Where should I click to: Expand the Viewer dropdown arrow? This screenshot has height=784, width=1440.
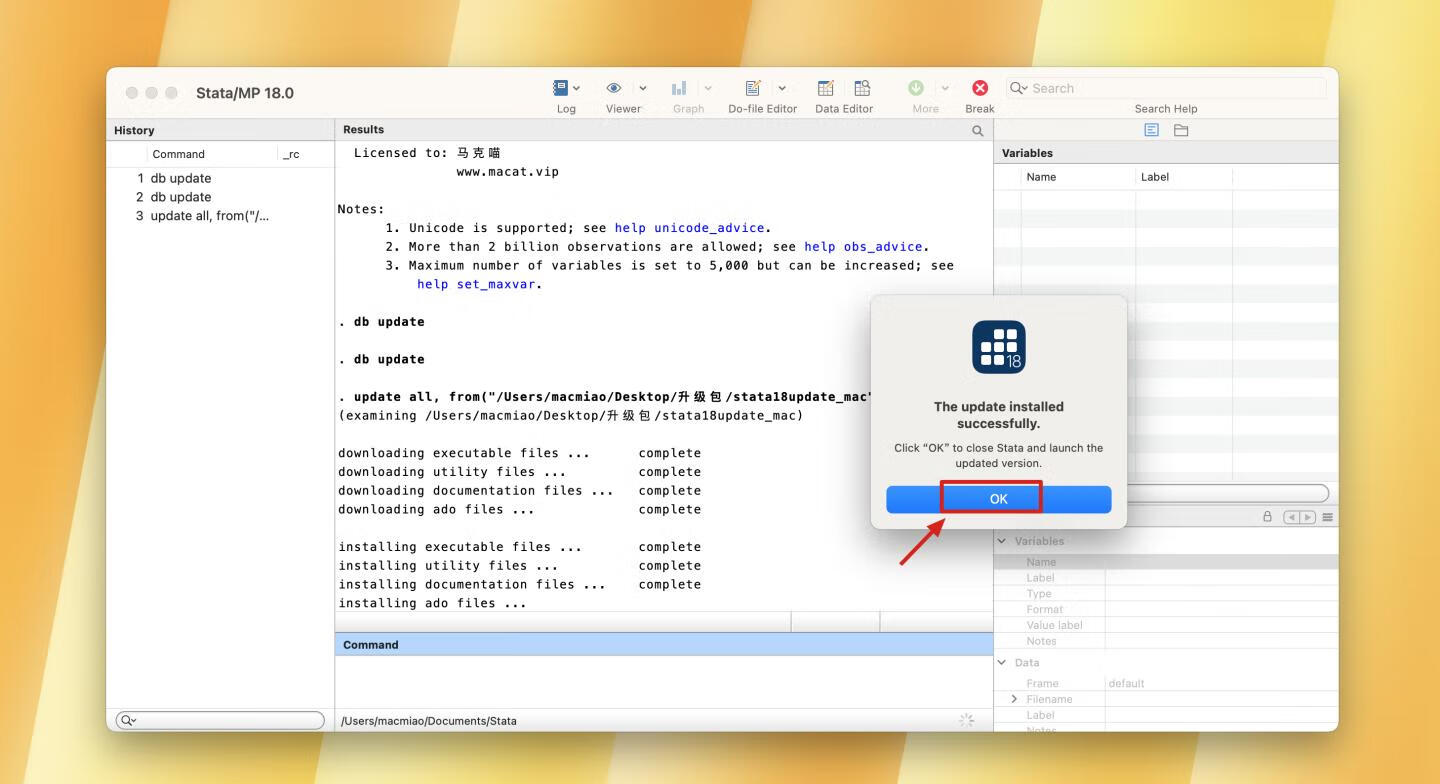[643, 88]
